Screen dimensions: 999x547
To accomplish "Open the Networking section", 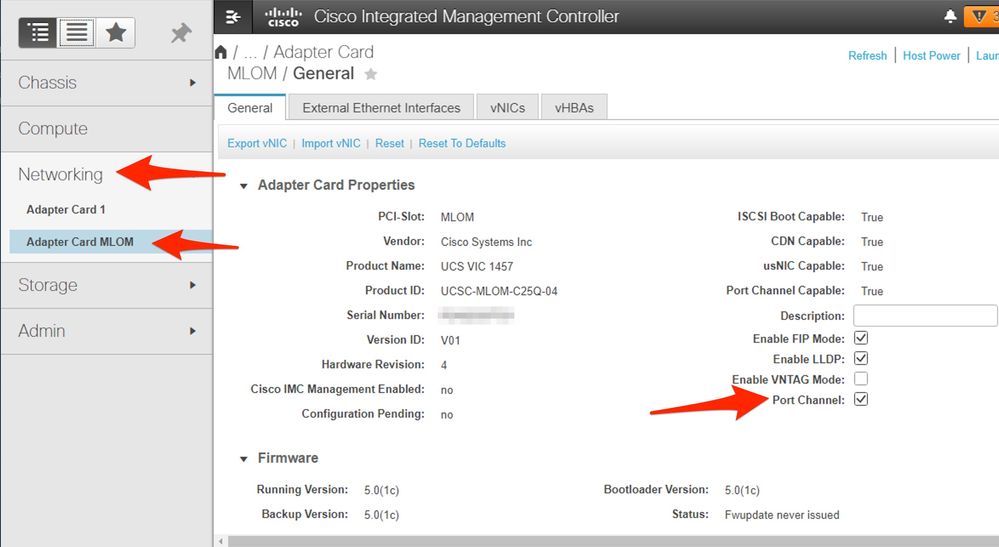I will click(61, 174).
